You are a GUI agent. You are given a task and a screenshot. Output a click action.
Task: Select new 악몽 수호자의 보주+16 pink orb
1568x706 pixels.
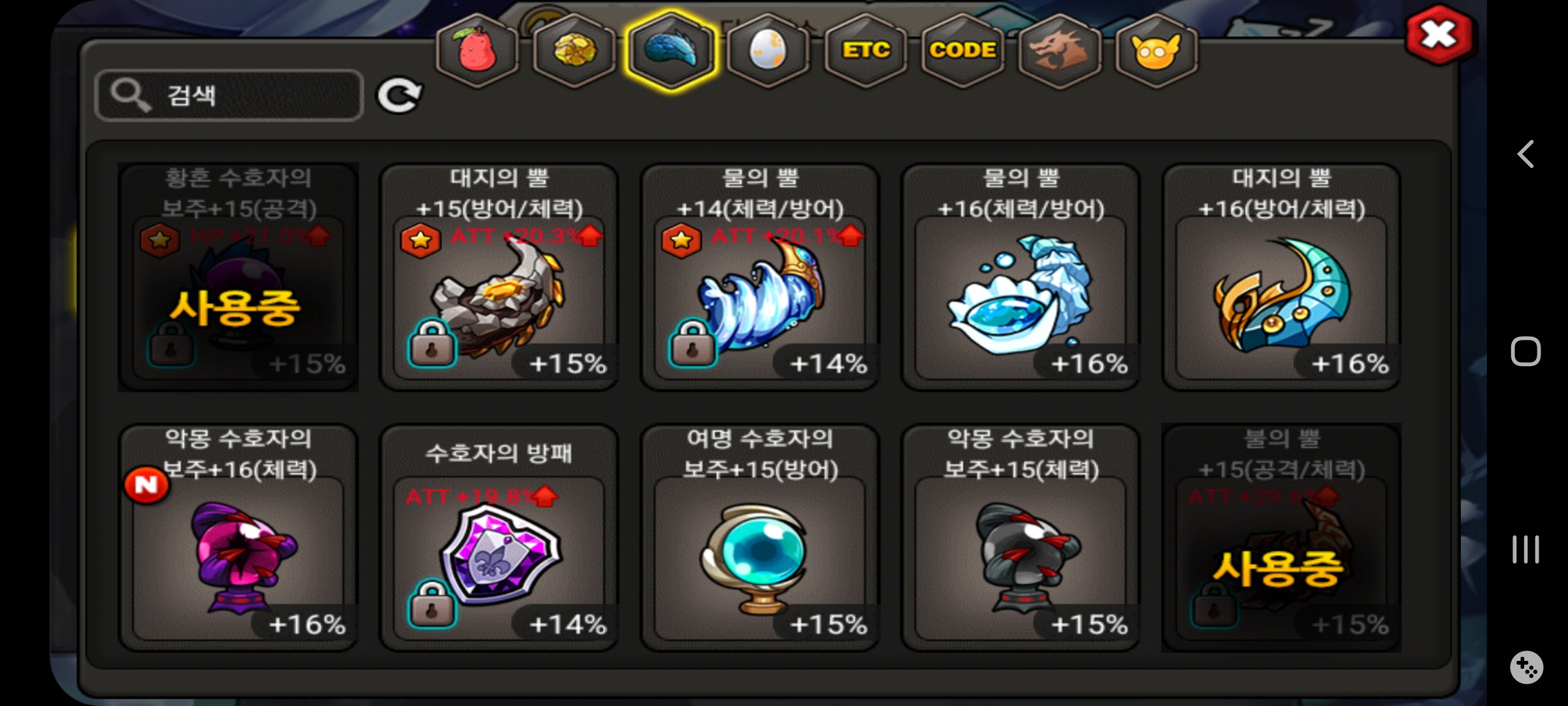click(238, 538)
